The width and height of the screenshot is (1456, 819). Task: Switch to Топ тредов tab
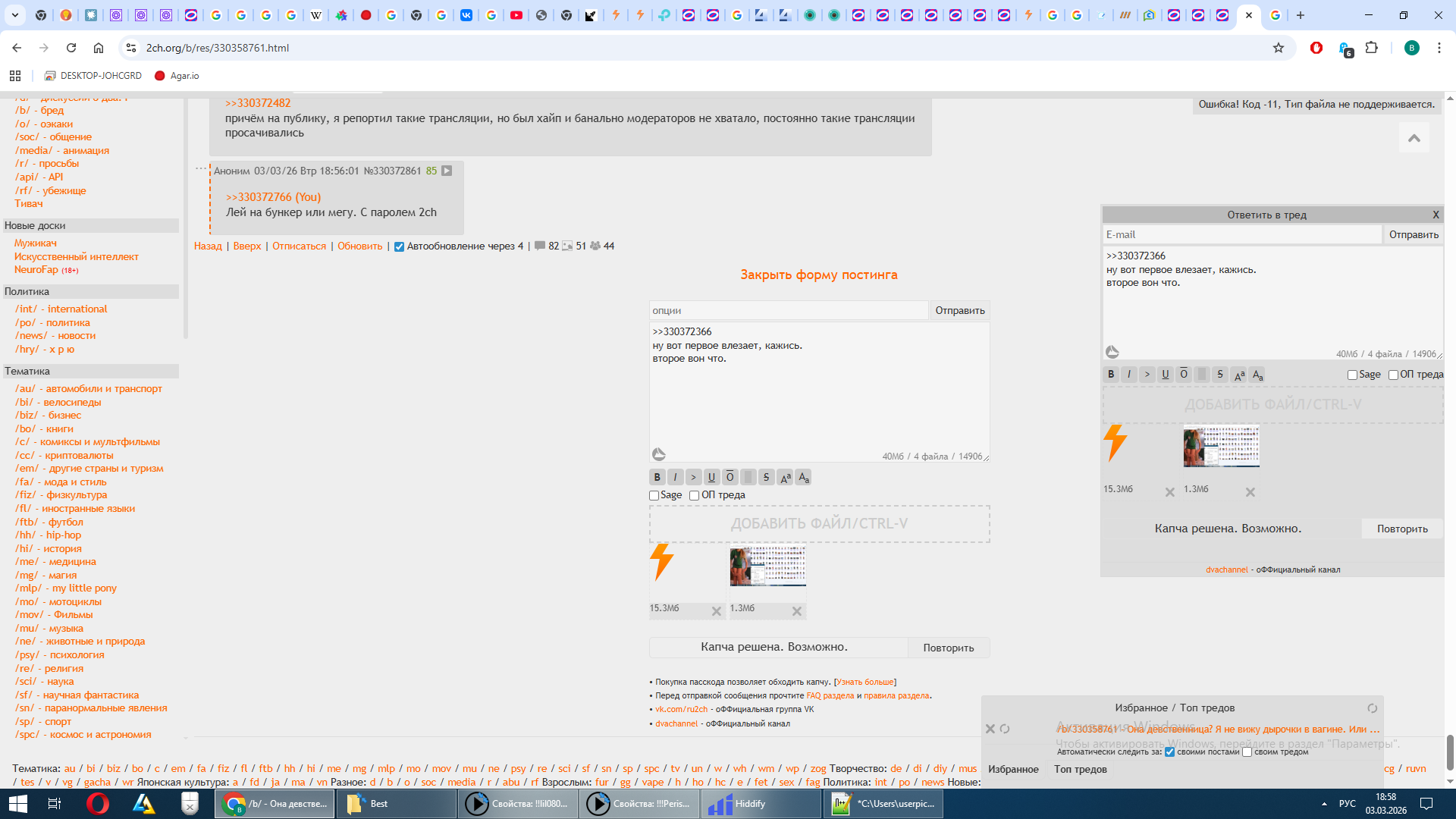[x=1080, y=769]
